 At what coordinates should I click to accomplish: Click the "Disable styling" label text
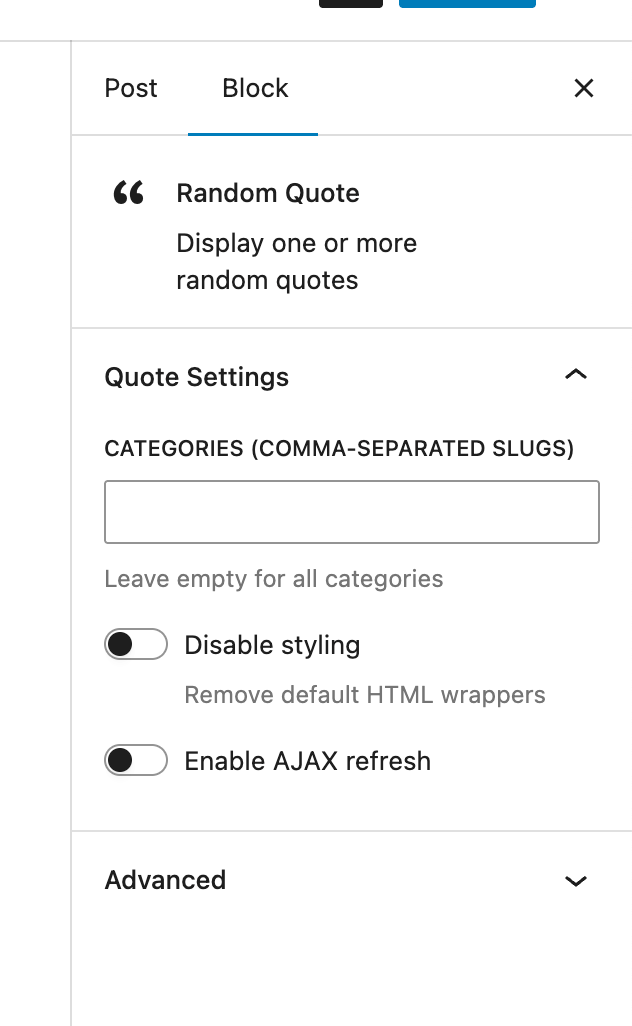(x=272, y=645)
